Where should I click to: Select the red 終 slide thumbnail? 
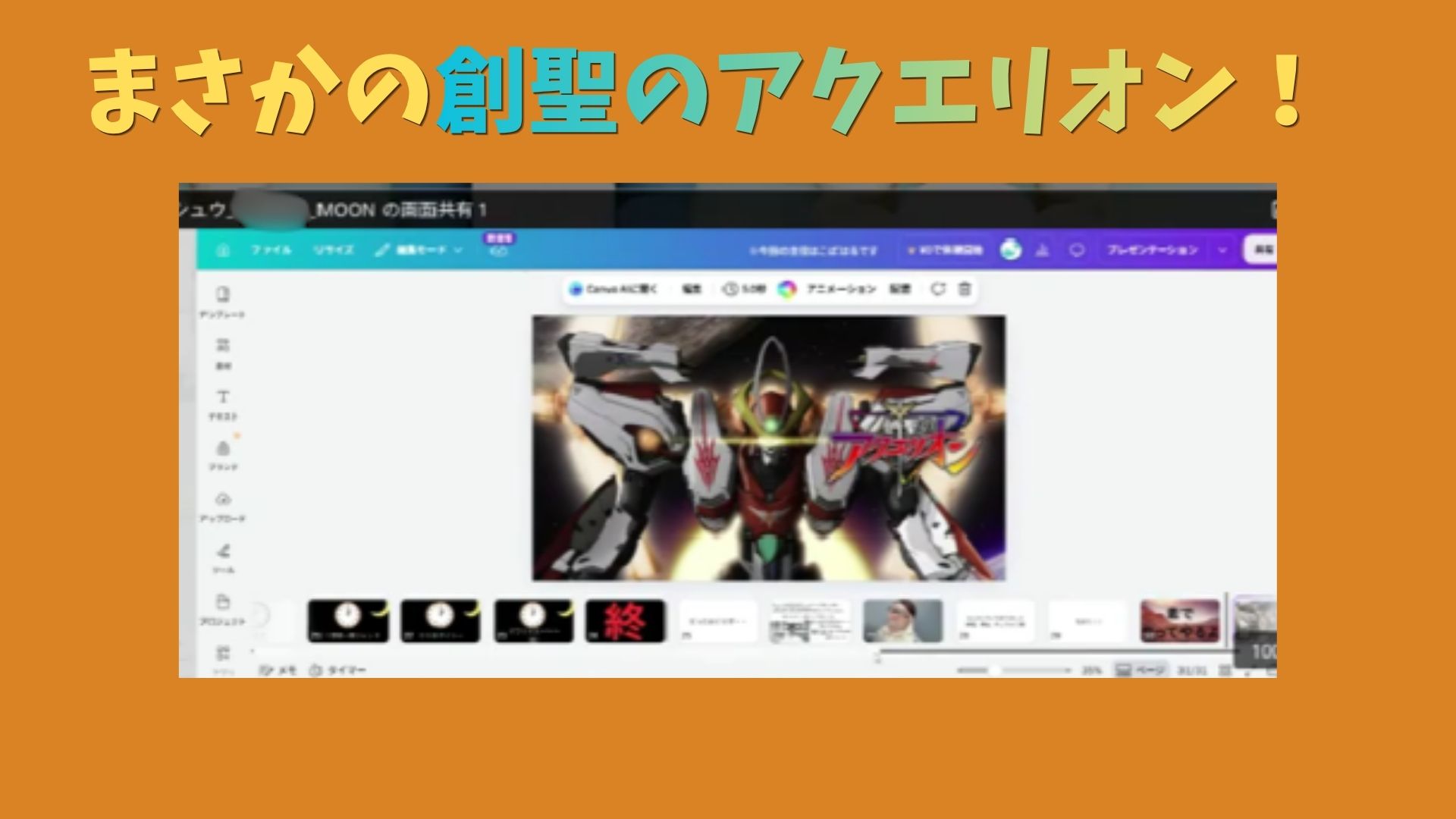[626, 621]
